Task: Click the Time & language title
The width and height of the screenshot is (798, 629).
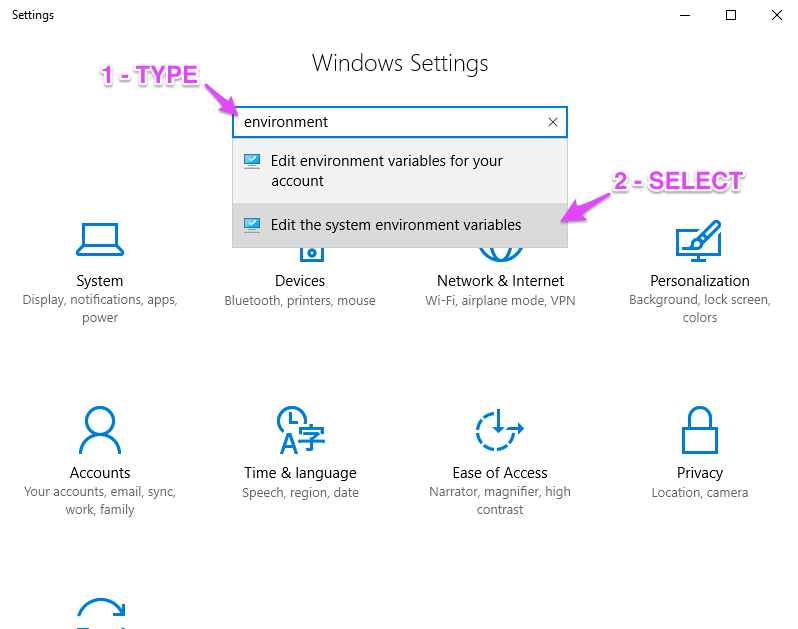Action: point(300,473)
